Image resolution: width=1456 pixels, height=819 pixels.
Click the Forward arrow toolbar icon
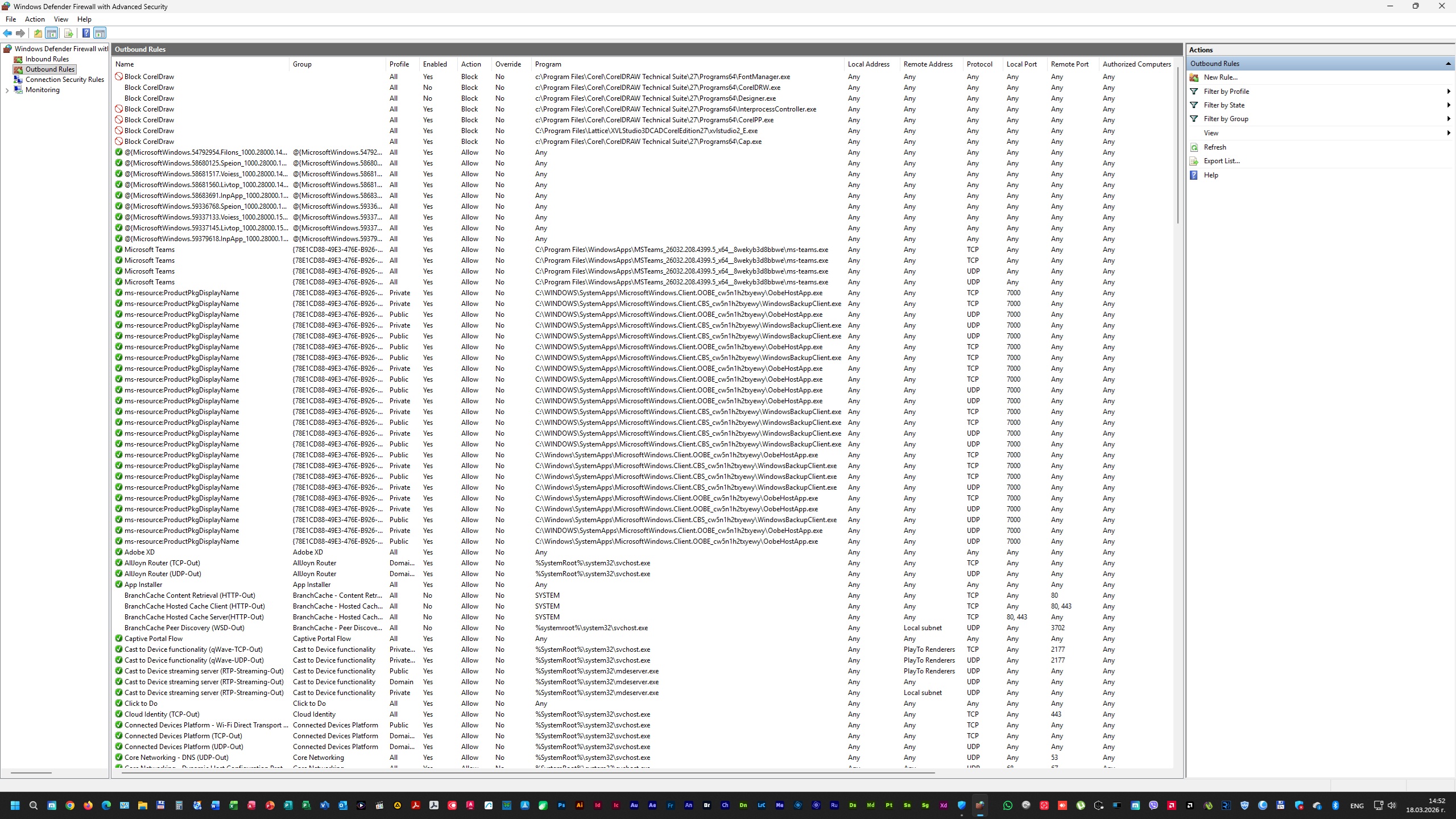[x=20, y=33]
